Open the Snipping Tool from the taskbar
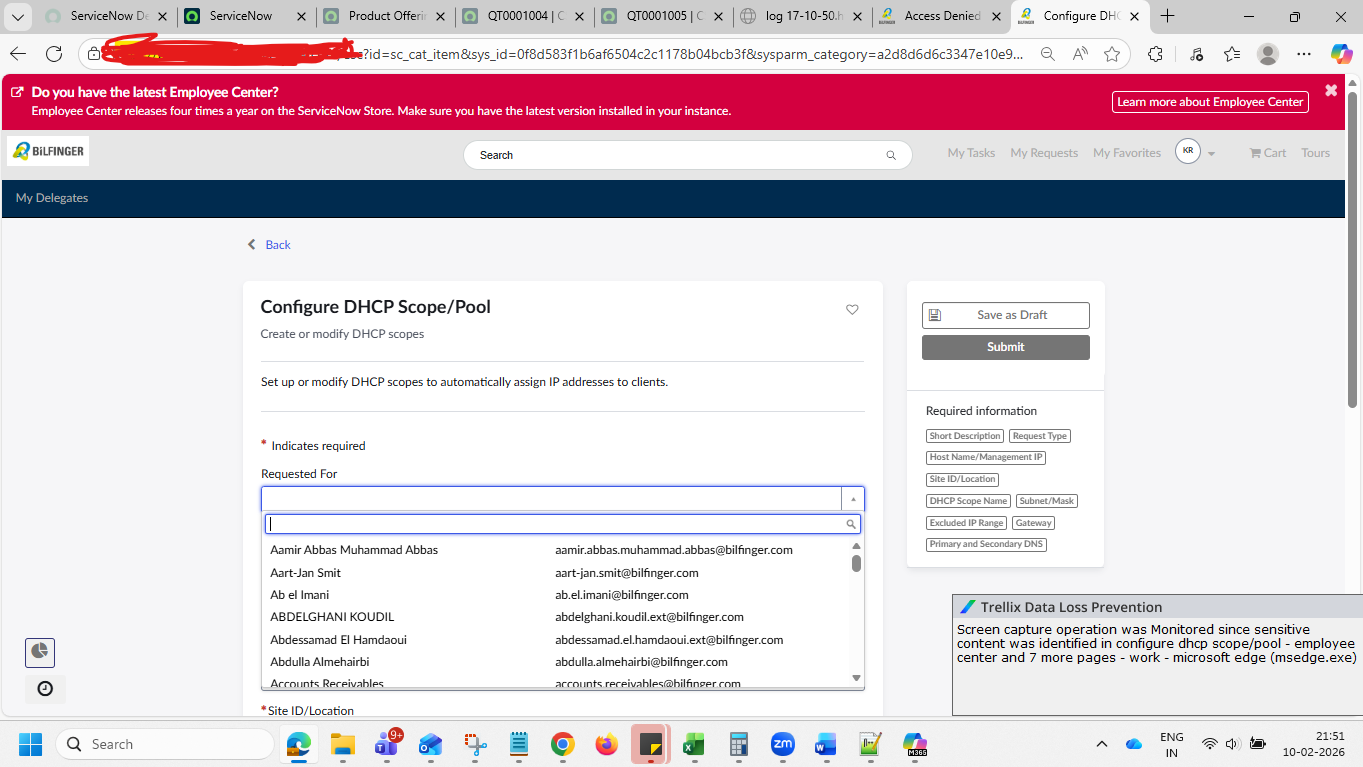 point(474,744)
